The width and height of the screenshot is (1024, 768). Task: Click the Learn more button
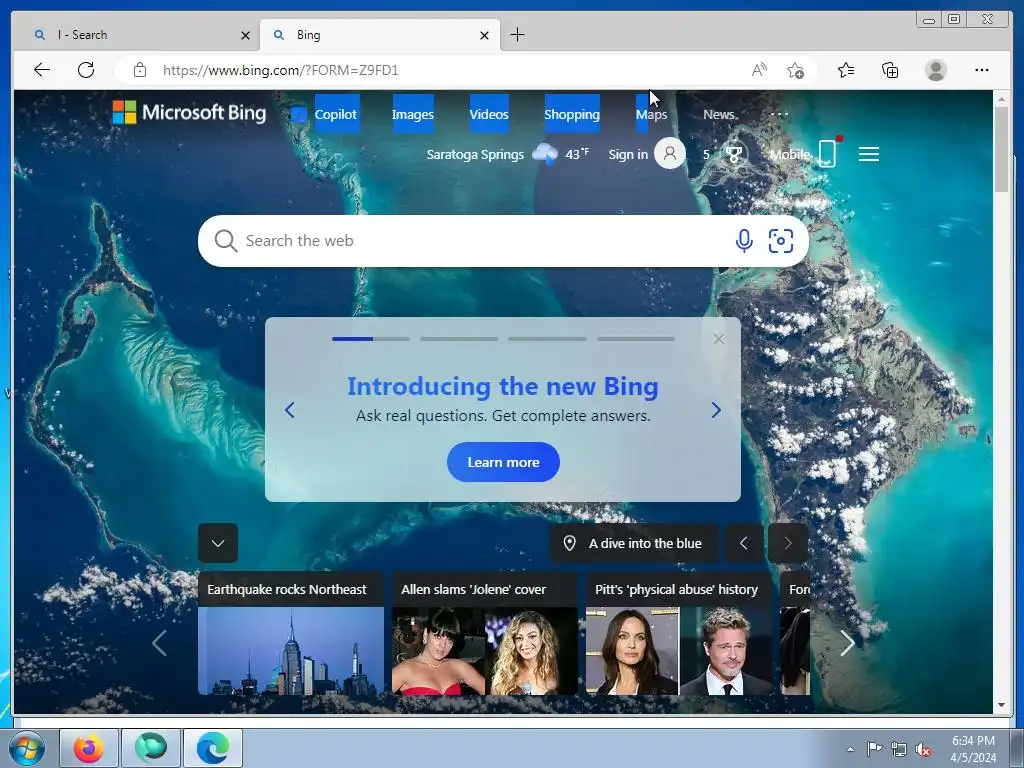pyautogui.click(x=504, y=462)
